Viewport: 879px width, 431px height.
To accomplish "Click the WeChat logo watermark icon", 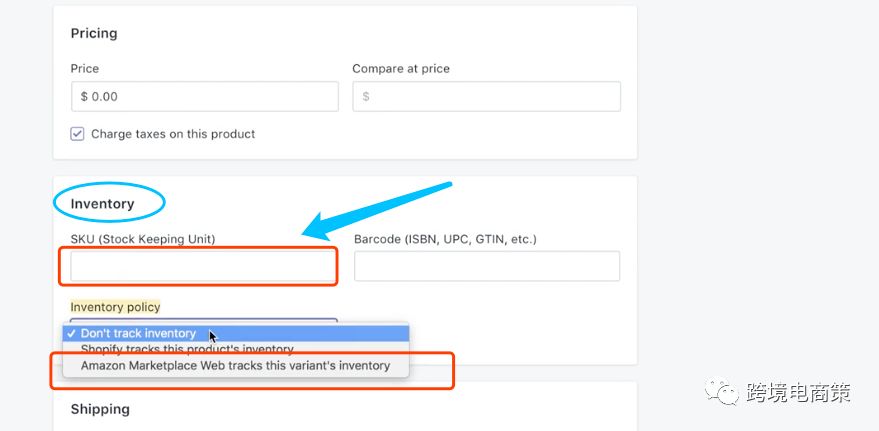I will tap(721, 393).
